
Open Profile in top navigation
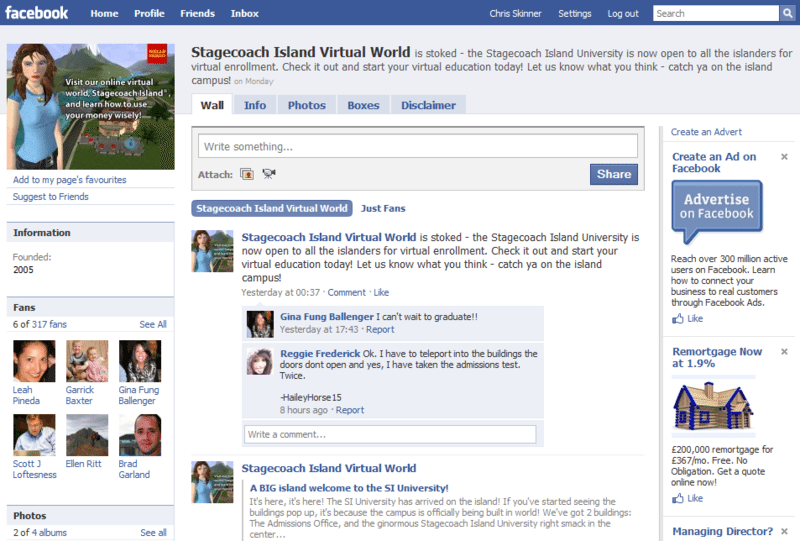[149, 13]
